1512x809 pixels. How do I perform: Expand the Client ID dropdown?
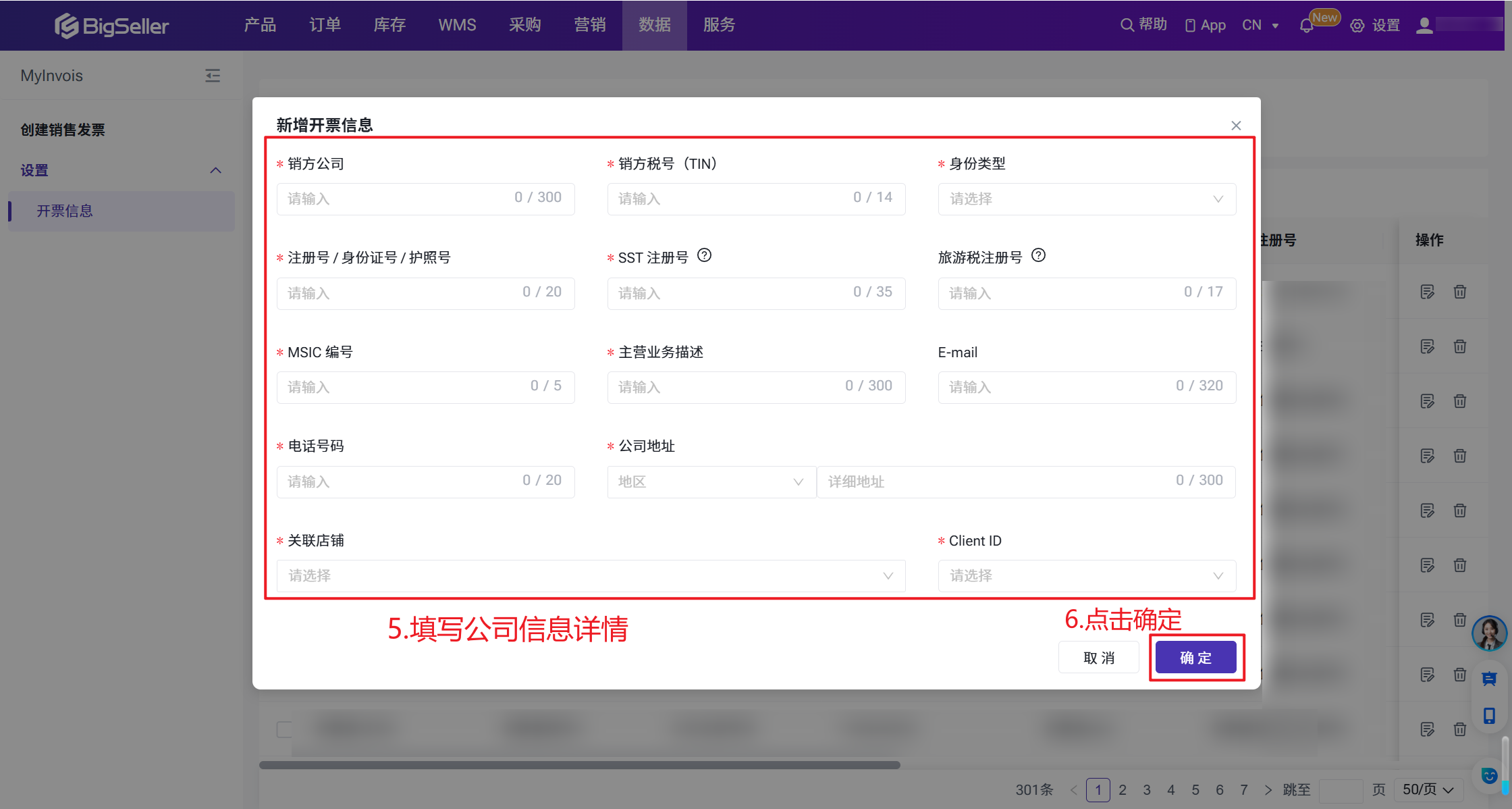pyautogui.click(x=1086, y=576)
